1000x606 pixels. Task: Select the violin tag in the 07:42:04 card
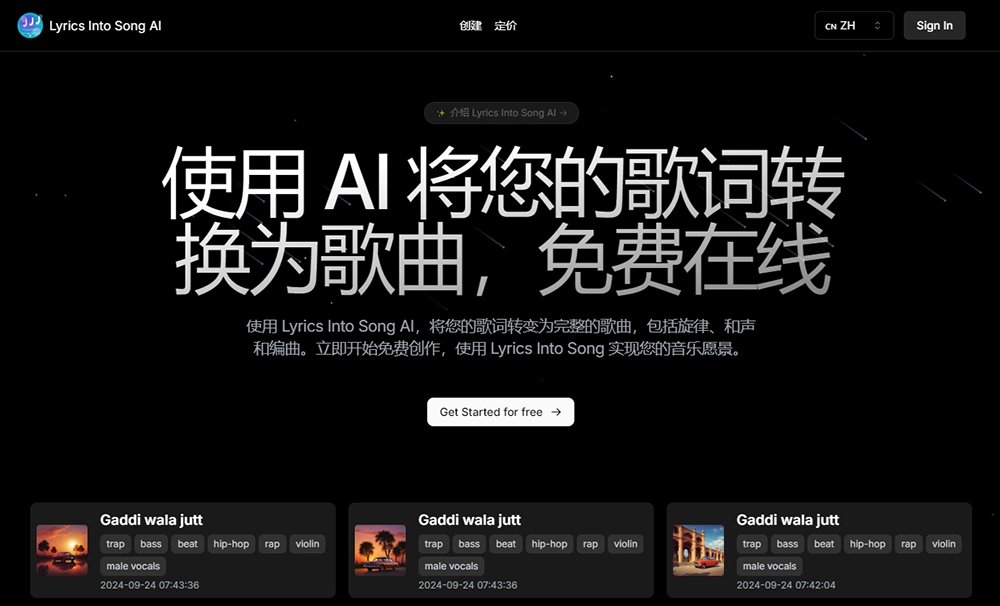pyautogui.click(x=944, y=544)
